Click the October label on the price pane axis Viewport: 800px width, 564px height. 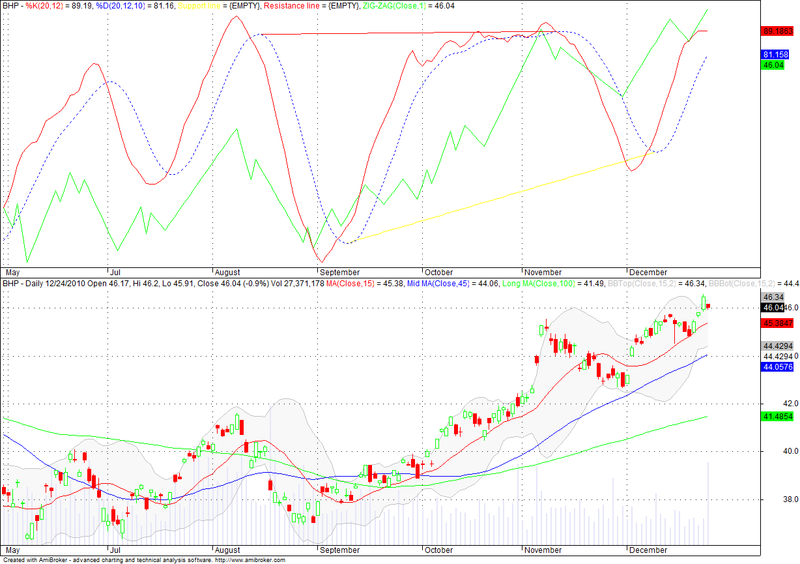[x=439, y=550]
